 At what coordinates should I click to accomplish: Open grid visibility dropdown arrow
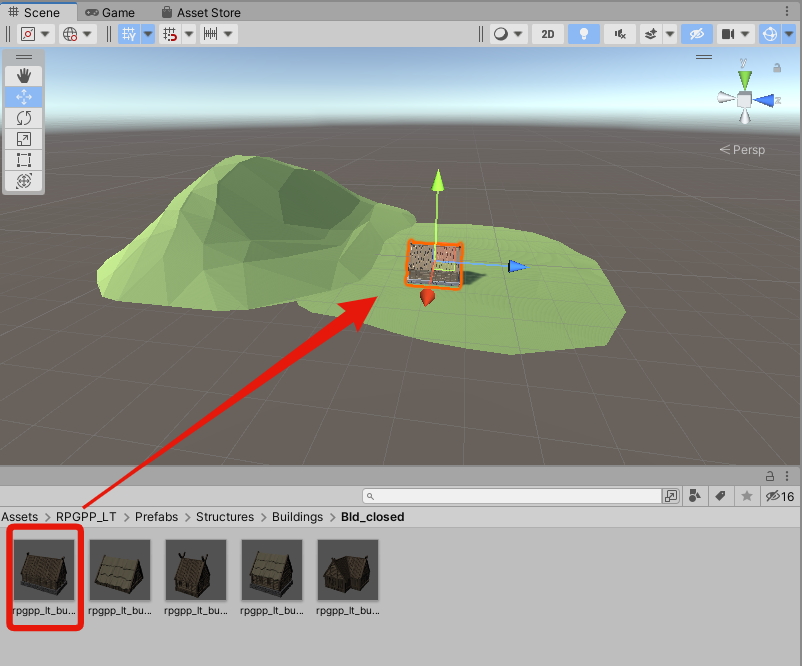(148, 34)
